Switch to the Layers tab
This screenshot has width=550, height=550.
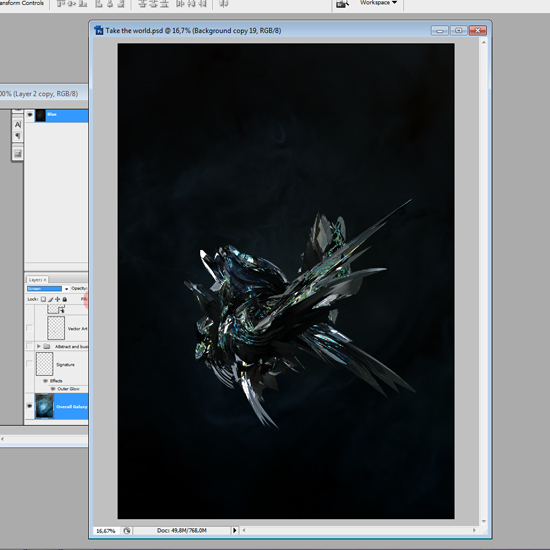pos(37,280)
